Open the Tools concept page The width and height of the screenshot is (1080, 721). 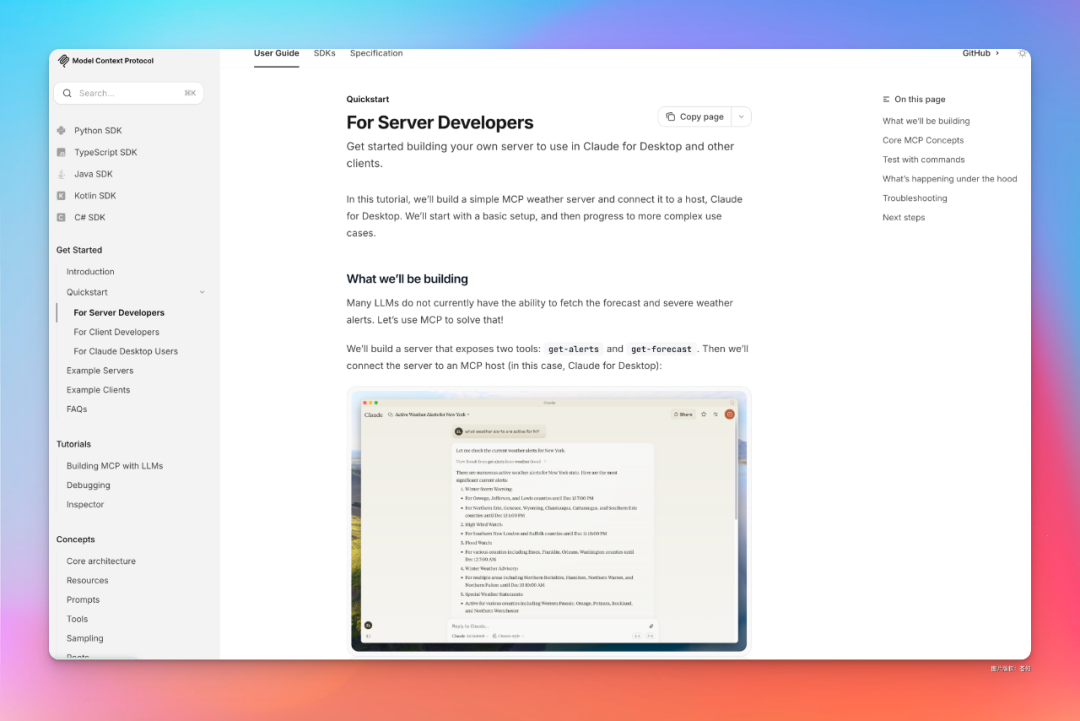(77, 619)
